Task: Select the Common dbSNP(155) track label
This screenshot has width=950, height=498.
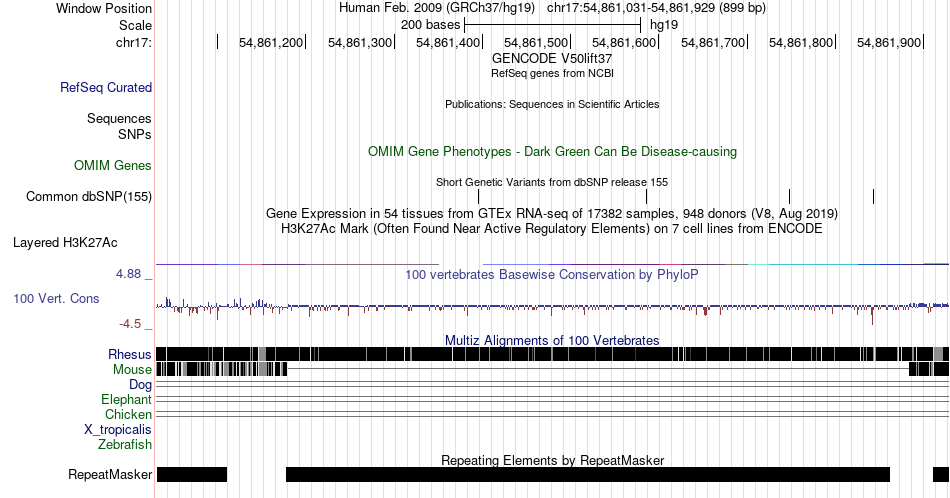Action: coord(89,196)
